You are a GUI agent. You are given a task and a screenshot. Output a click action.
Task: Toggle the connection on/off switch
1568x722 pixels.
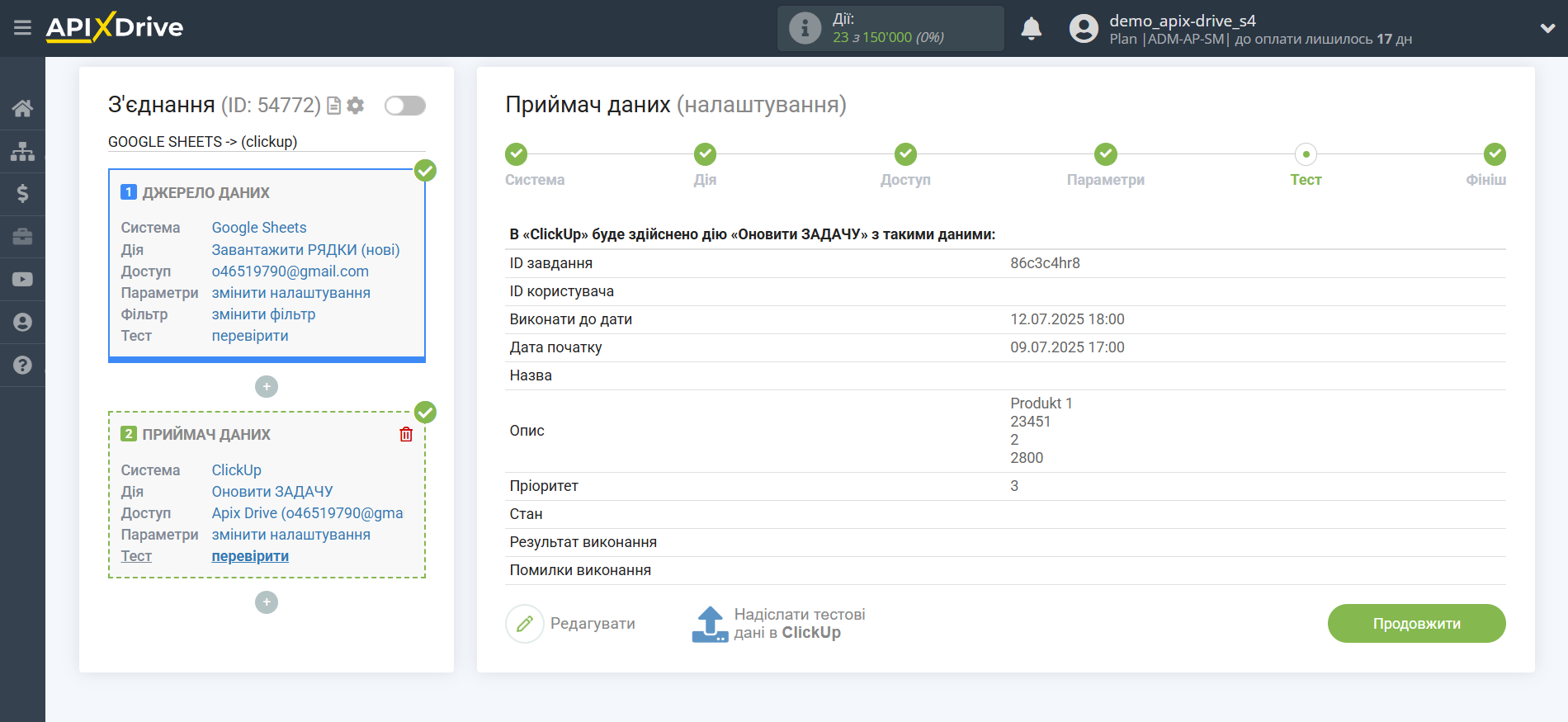point(405,106)
